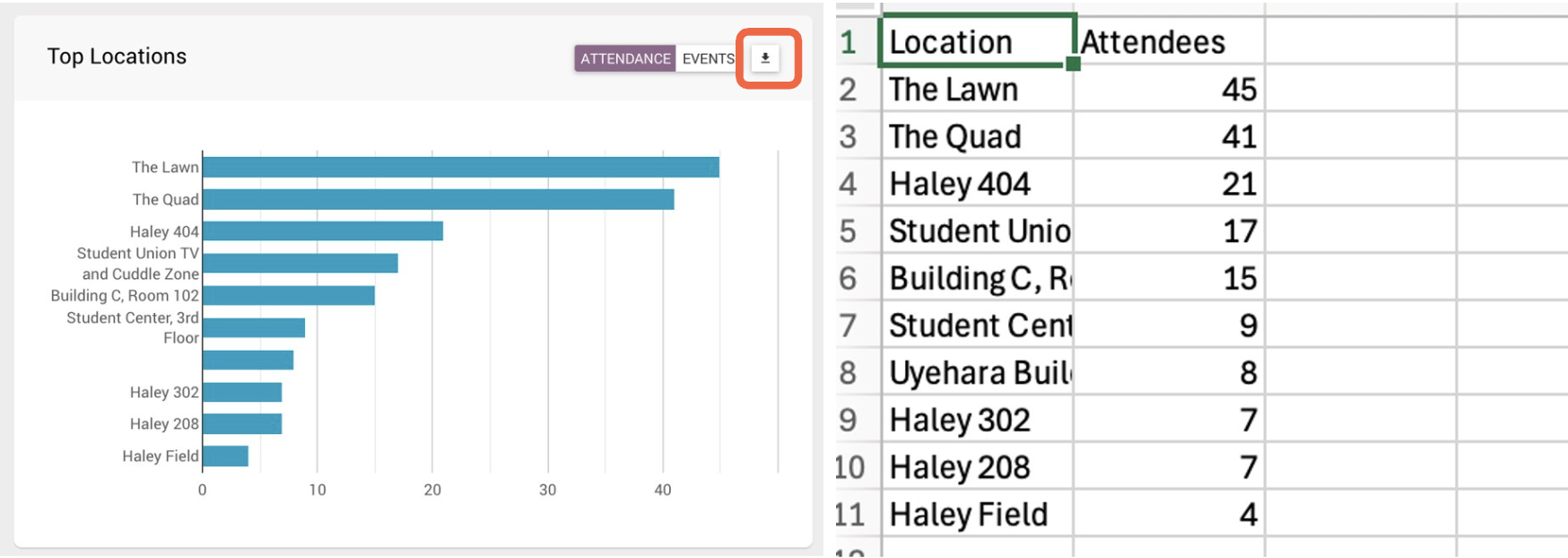The image size is (1568, 558).
Task: Select attendees value 8
Action: pos(1169,372)
